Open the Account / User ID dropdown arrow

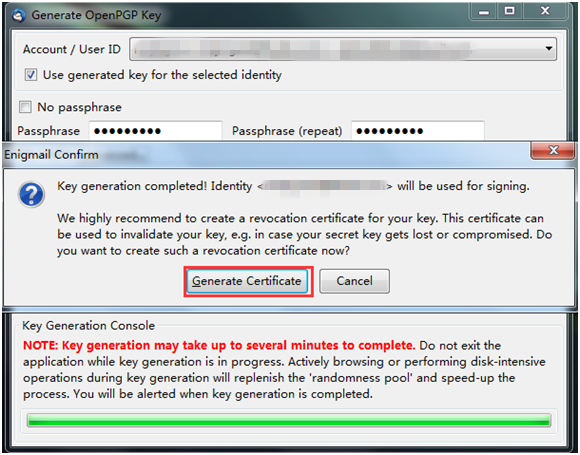coord(549,48)
